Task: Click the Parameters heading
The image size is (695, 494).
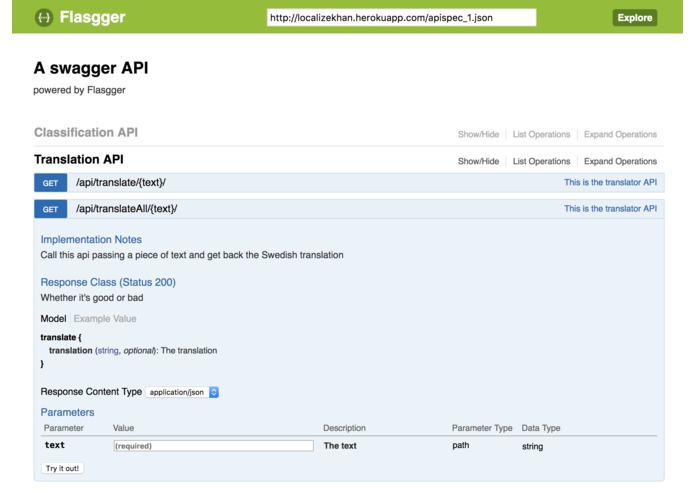Action: [x=67, y=412]
